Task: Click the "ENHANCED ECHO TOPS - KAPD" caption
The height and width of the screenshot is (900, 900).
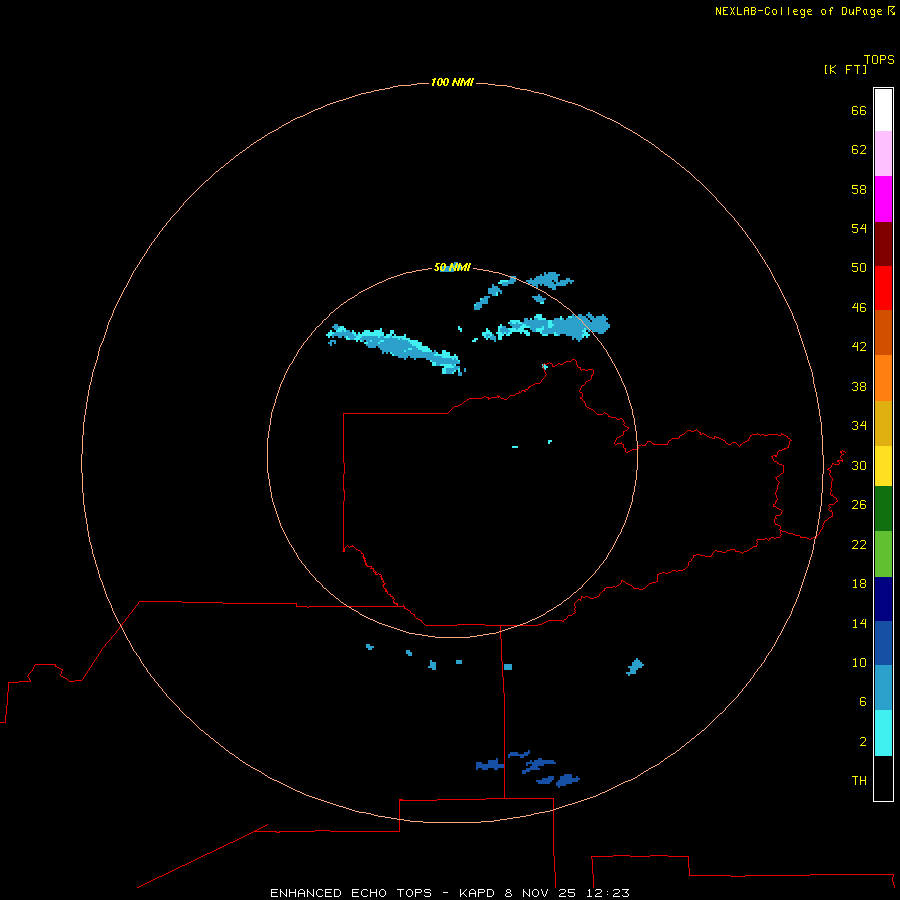Action: (382, 893)
